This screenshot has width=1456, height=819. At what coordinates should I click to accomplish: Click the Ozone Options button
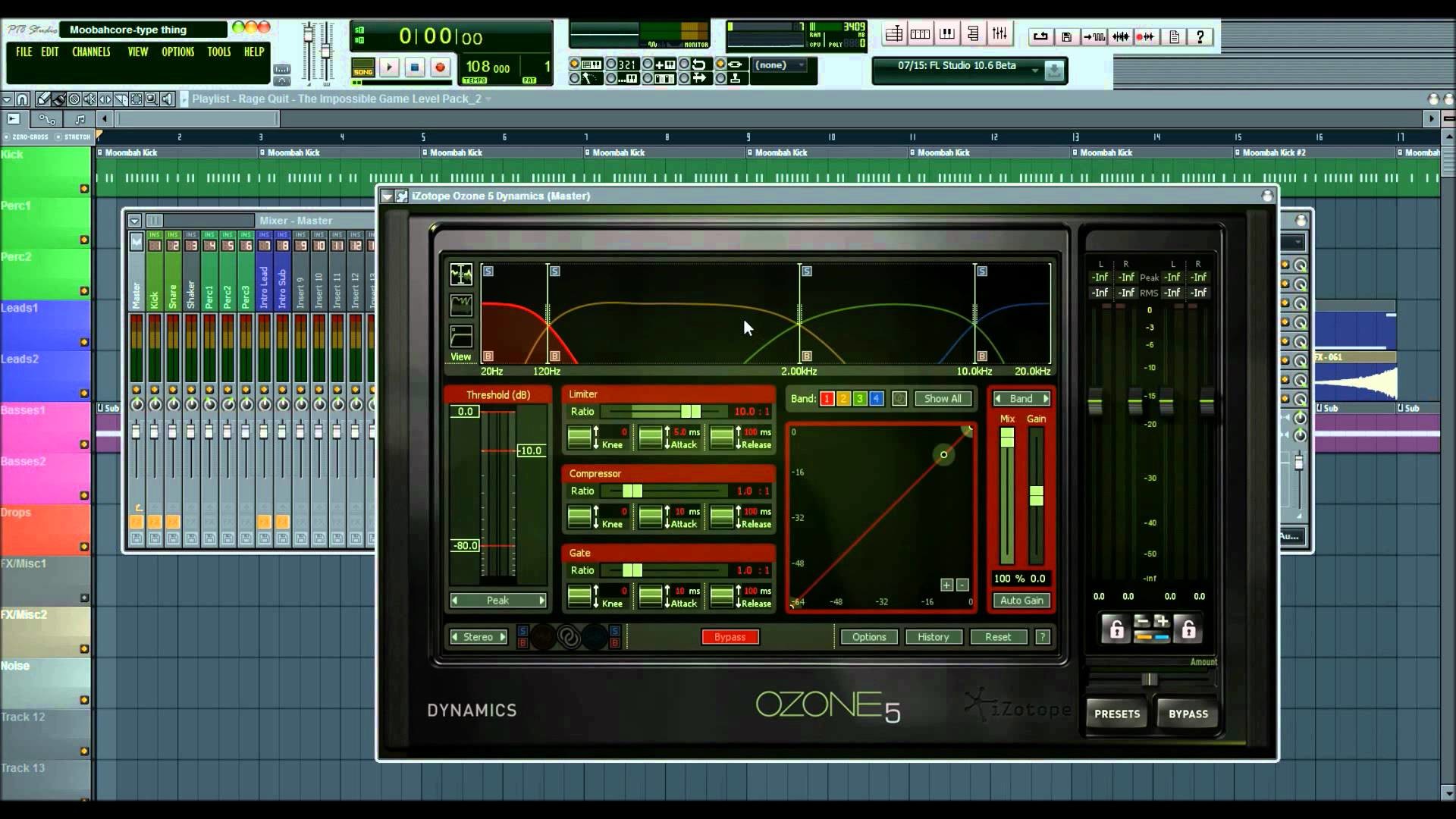coord(869,637)
